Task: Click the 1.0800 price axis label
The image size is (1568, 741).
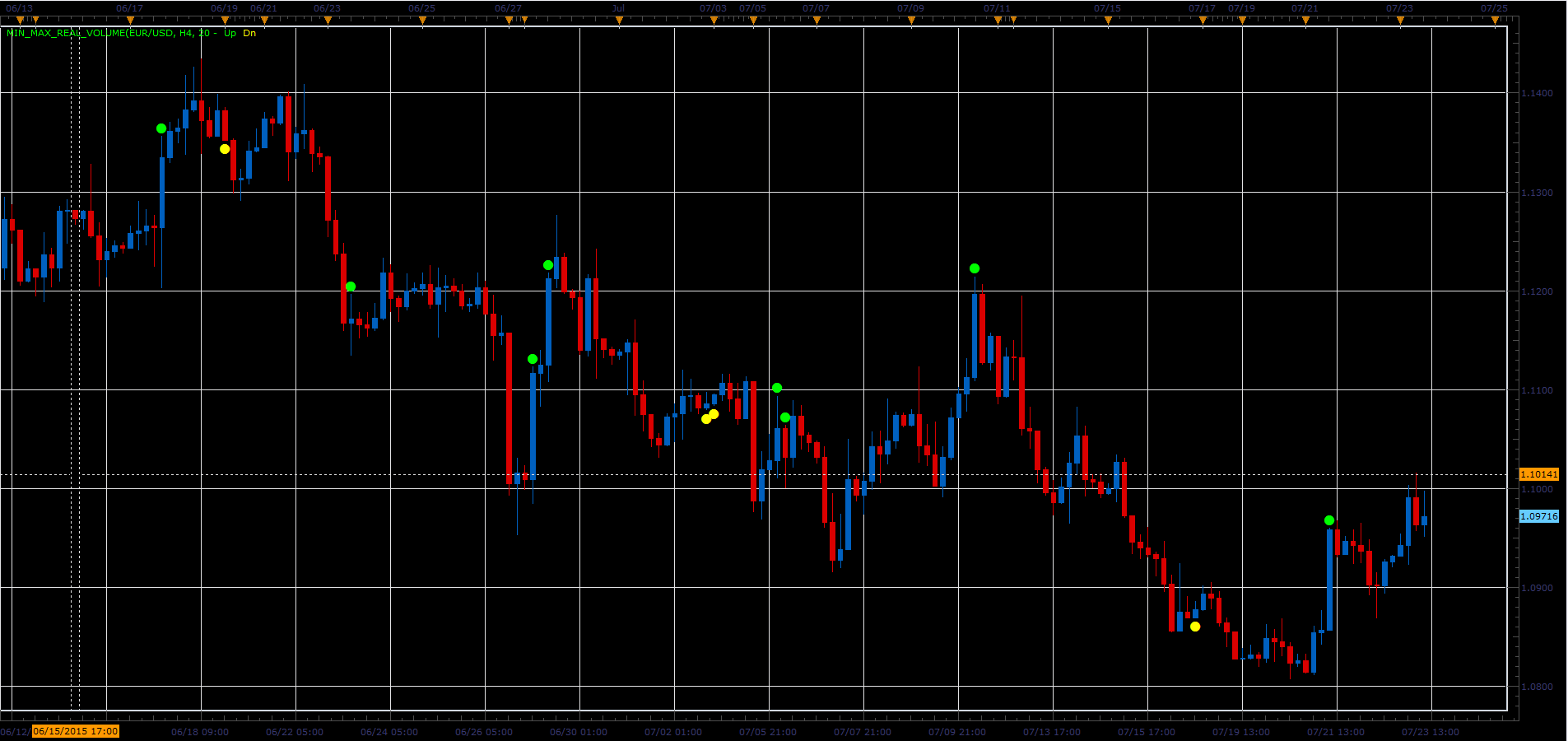Action: click(x=1536, y=687)
